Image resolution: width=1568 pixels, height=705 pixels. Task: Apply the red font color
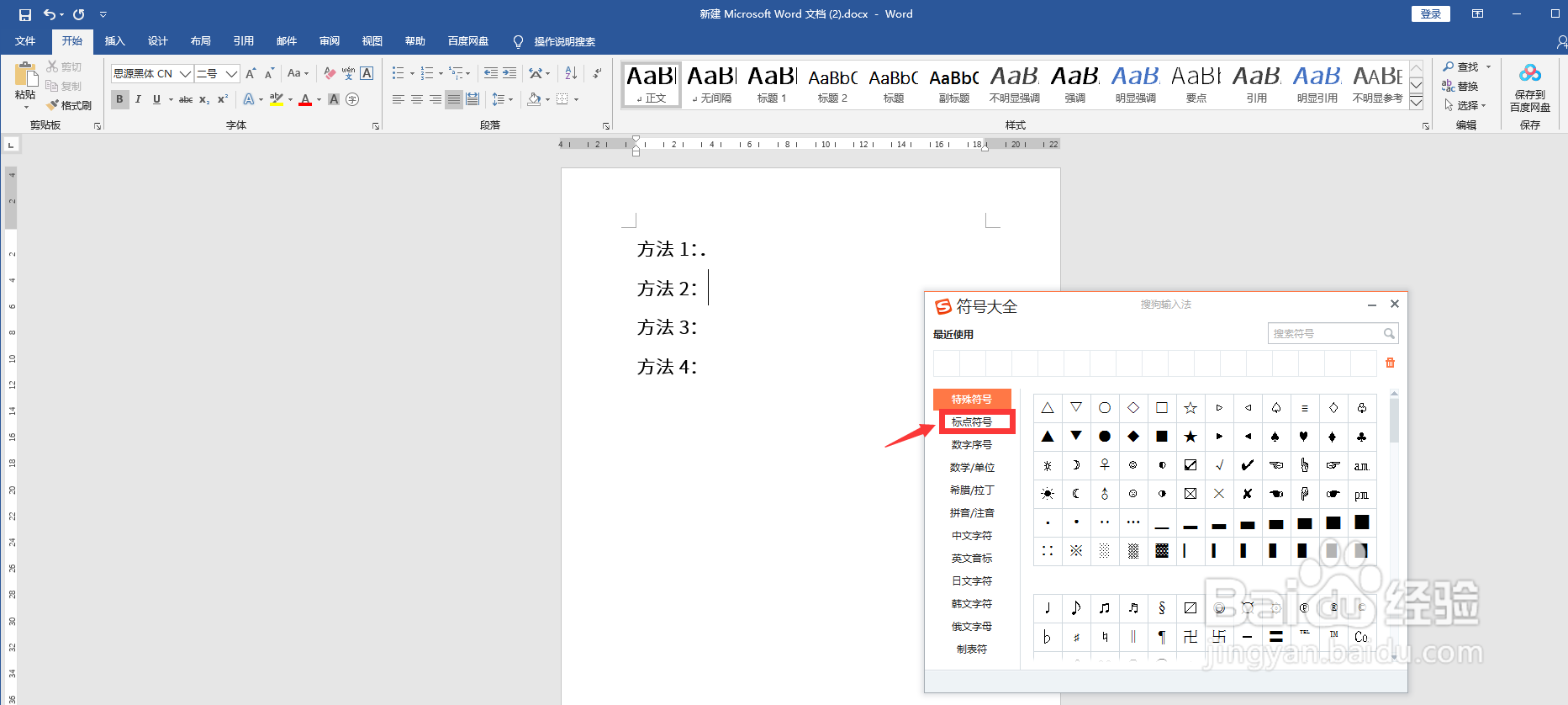coord(305,99)
